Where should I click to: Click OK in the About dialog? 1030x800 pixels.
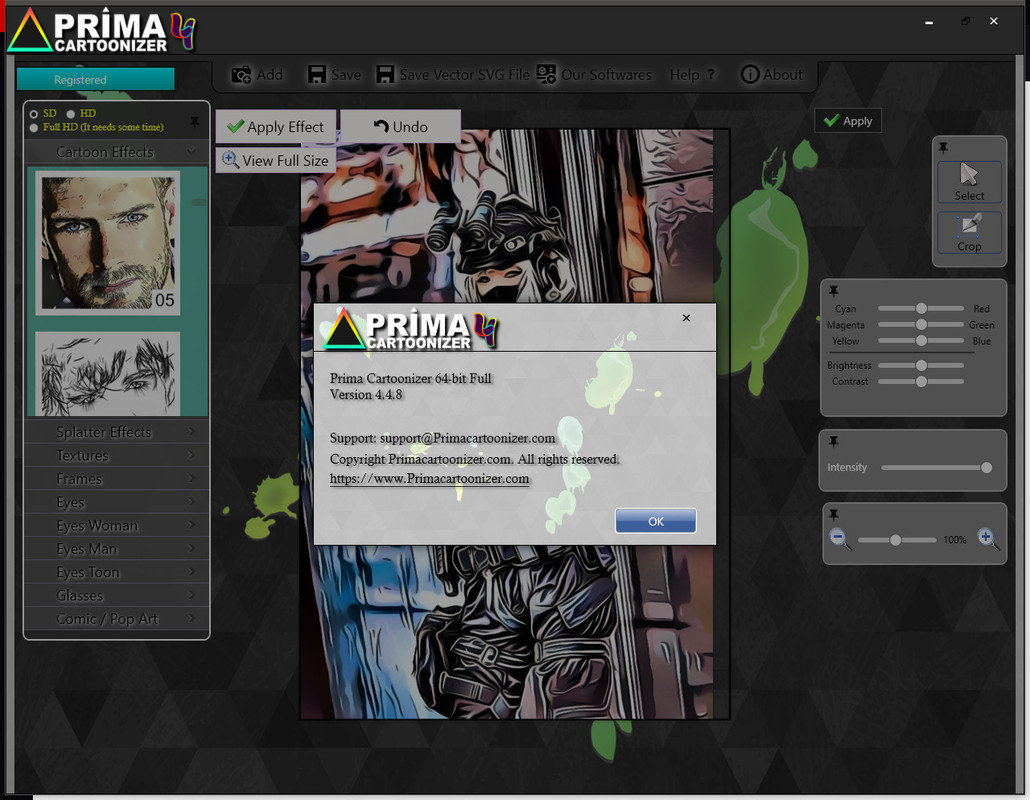click(656, 521)
